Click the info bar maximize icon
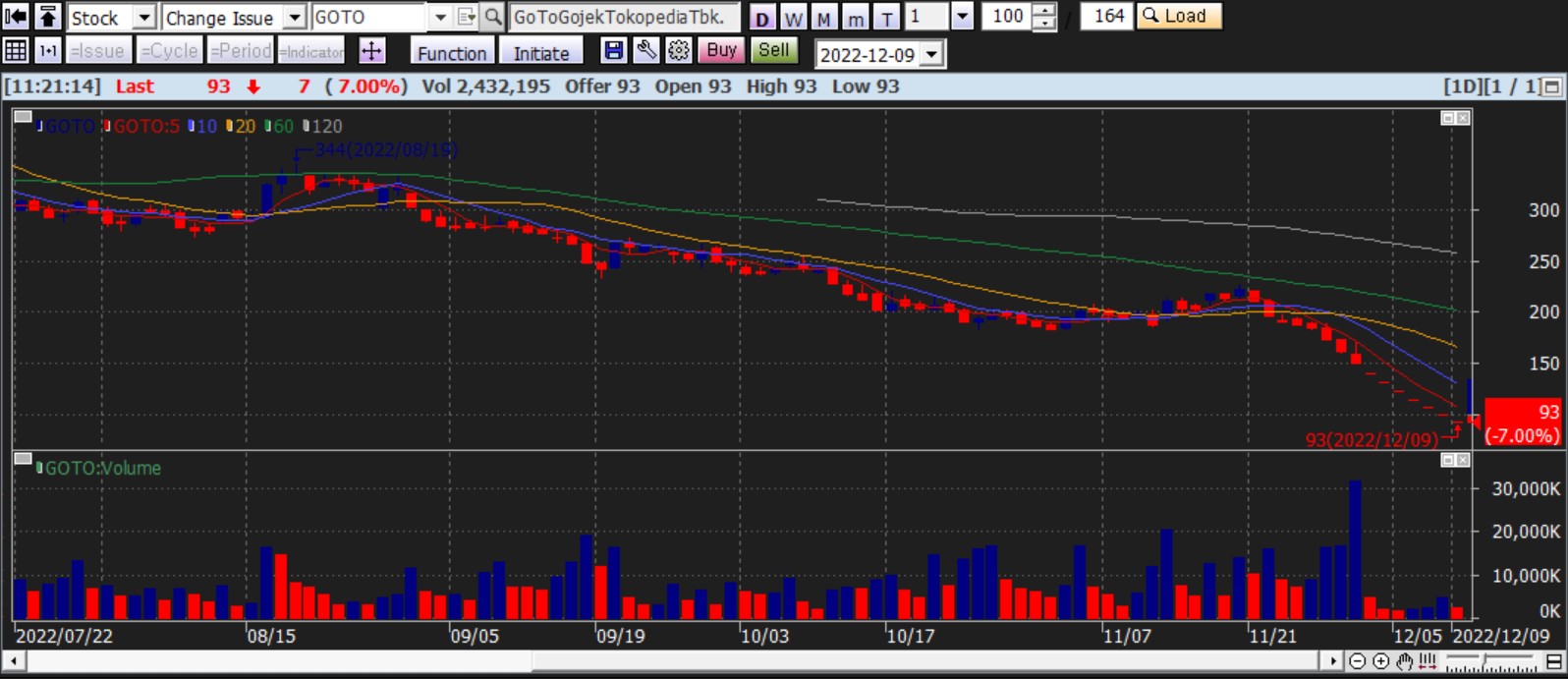 click(x=1552, y=87)
